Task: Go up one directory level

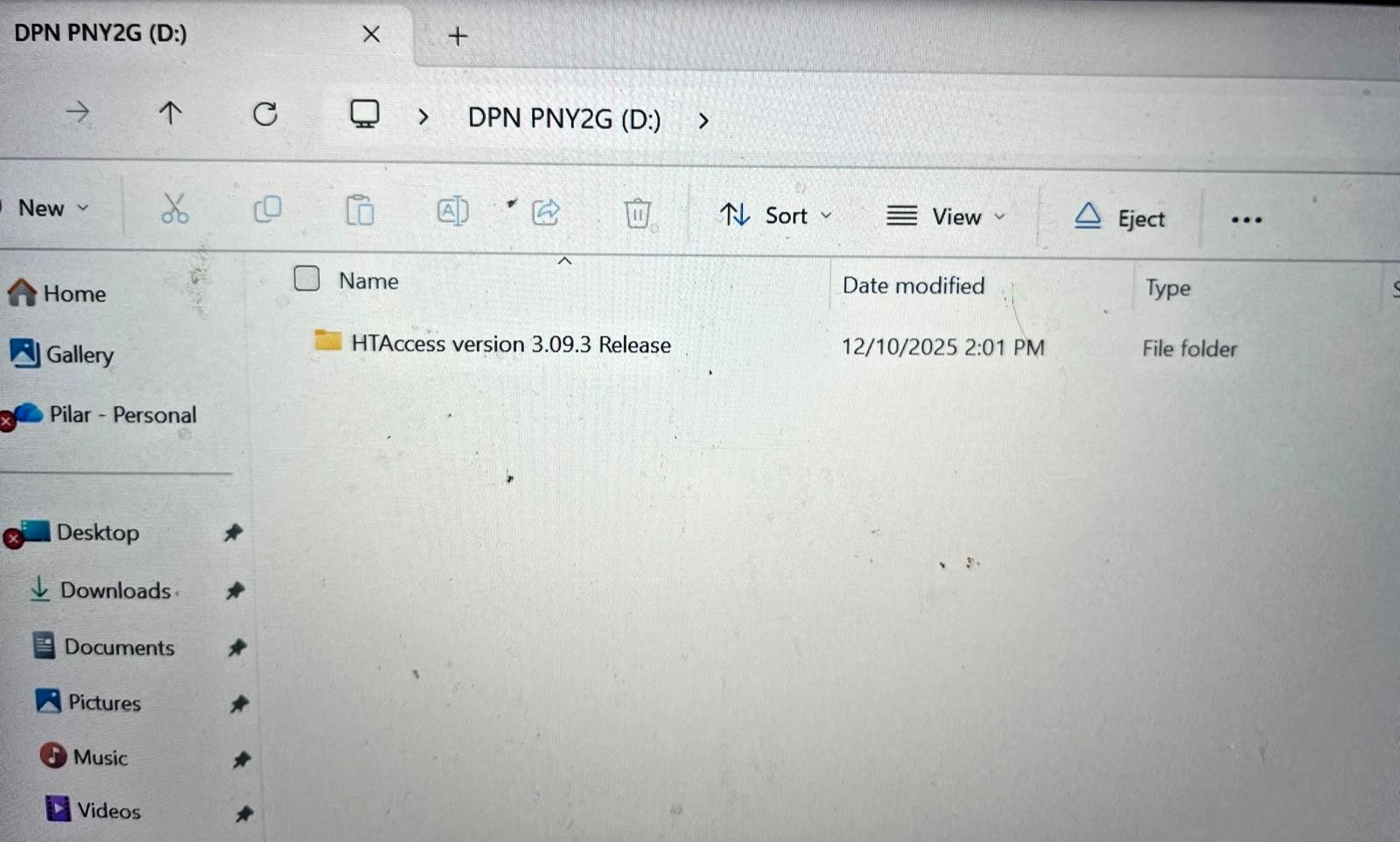Action: 171,113
